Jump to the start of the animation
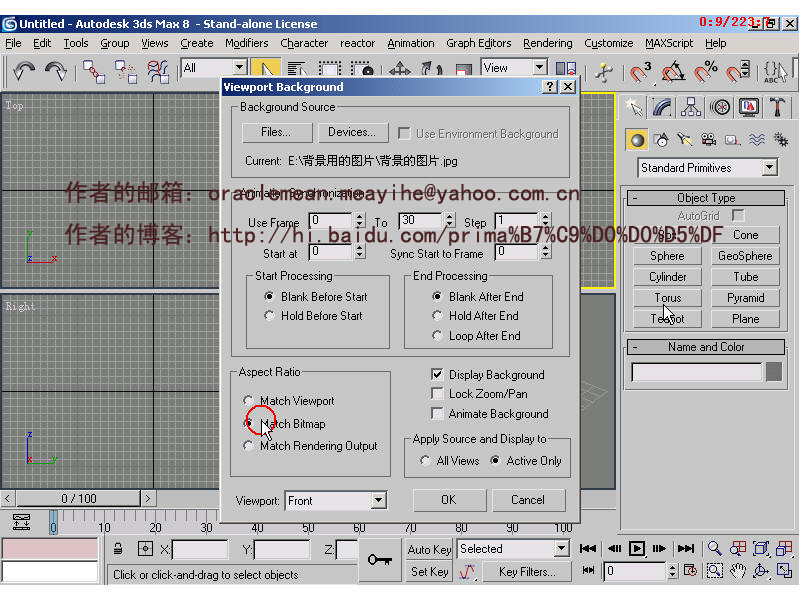 coord(588,548)
